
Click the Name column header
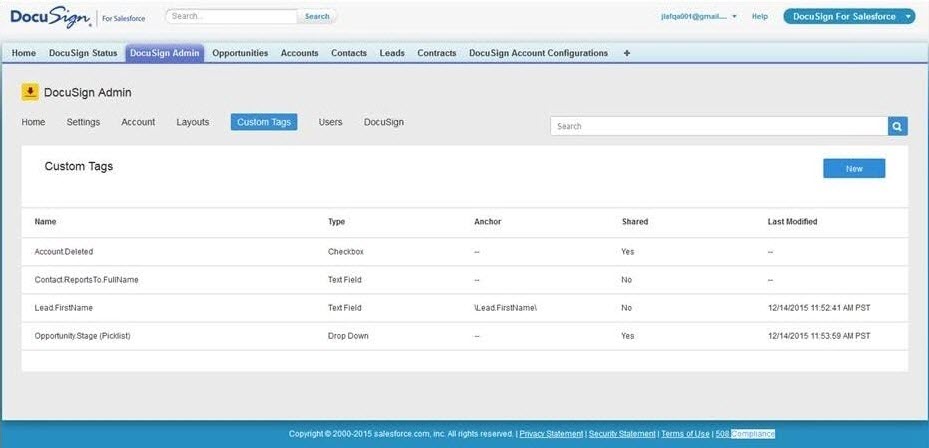tap(46, 222)
